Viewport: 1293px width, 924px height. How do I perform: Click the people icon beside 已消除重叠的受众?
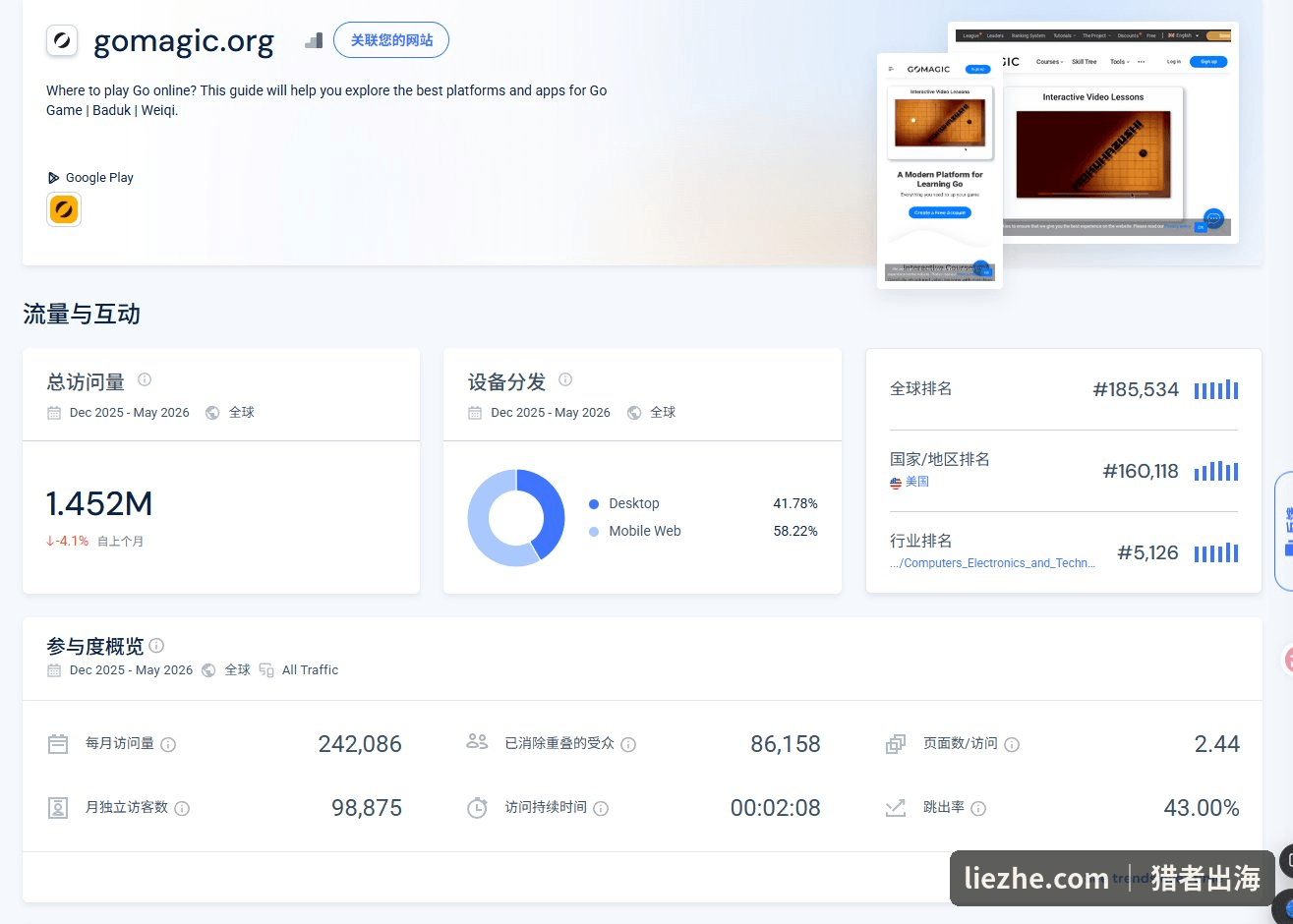tap(477, 742)
